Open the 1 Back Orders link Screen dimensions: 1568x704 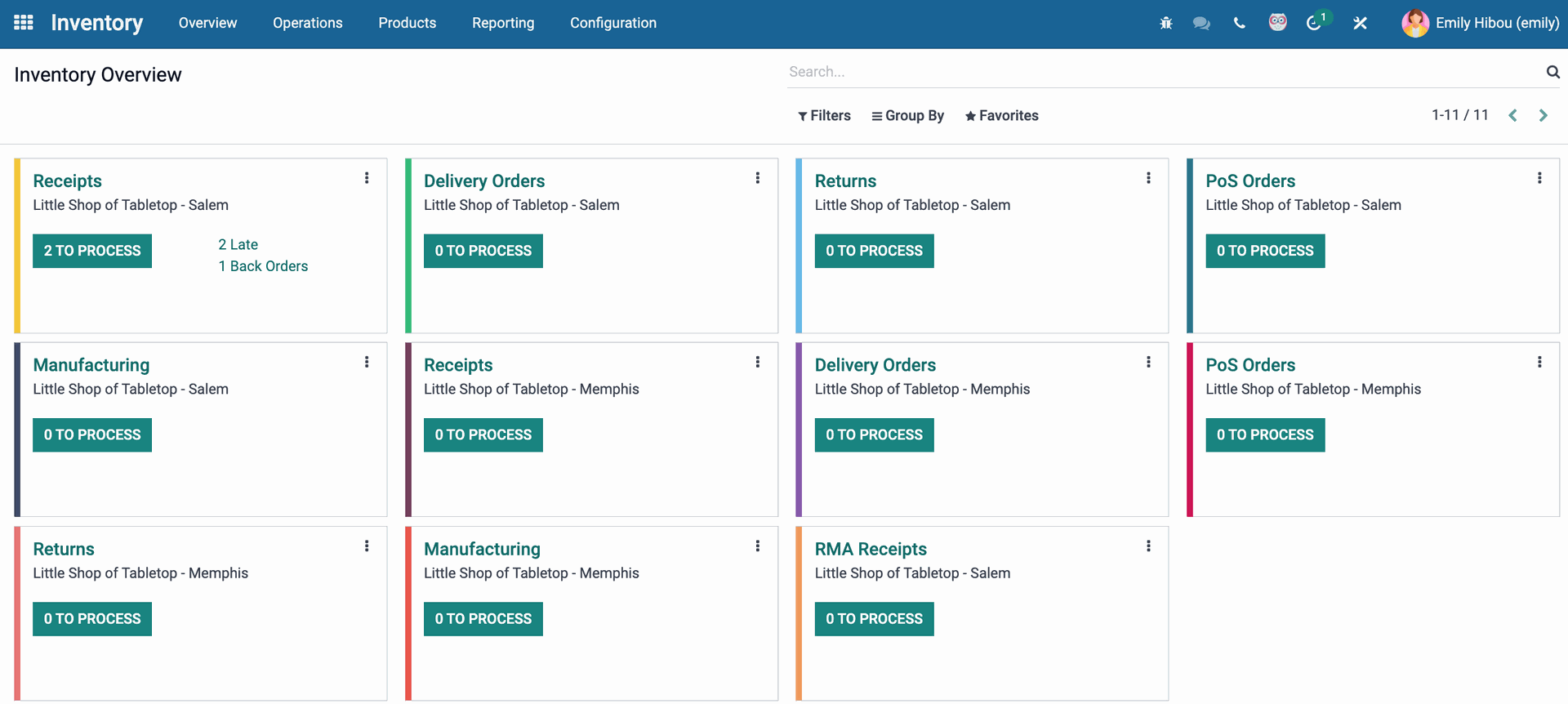coord(263,266)
